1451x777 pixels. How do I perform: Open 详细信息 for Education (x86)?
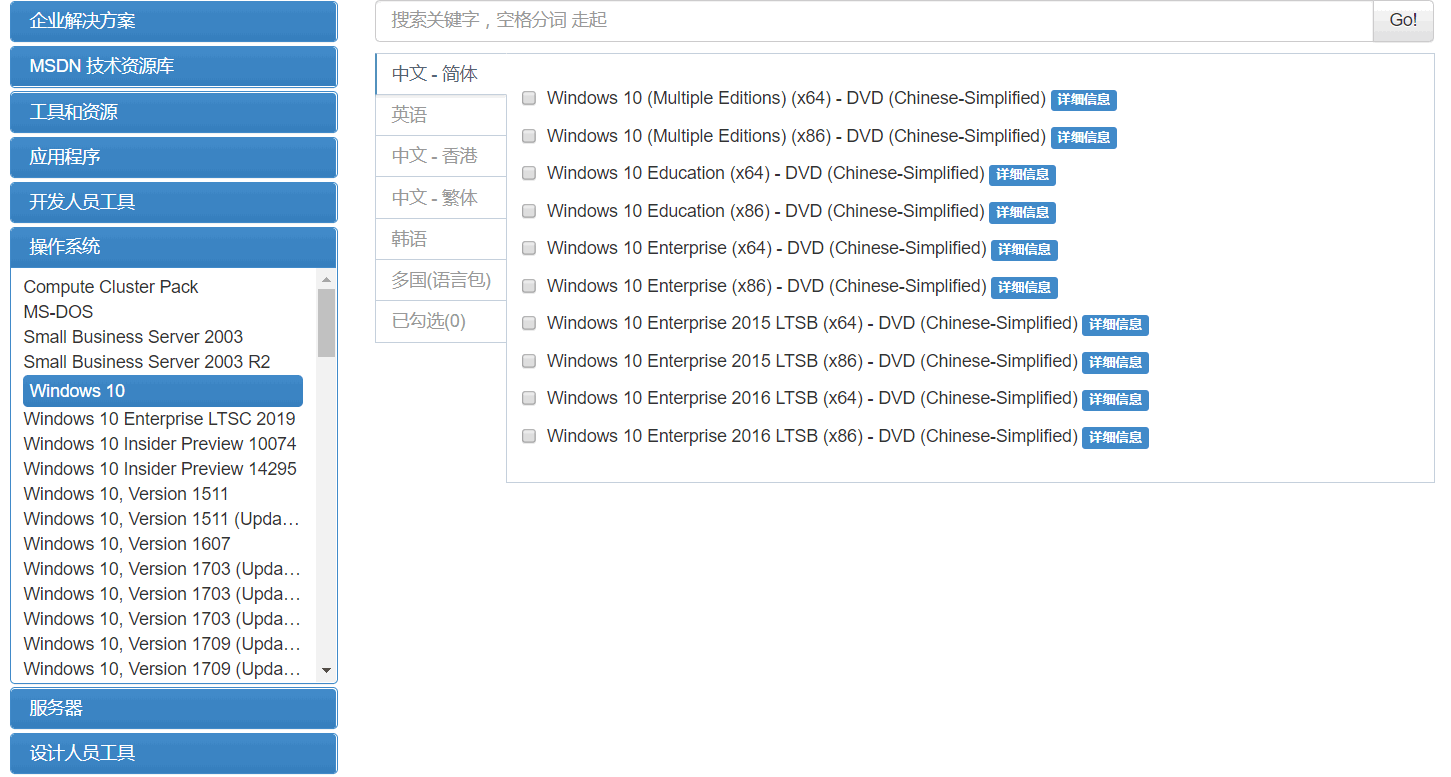(x=1022, y=212)
